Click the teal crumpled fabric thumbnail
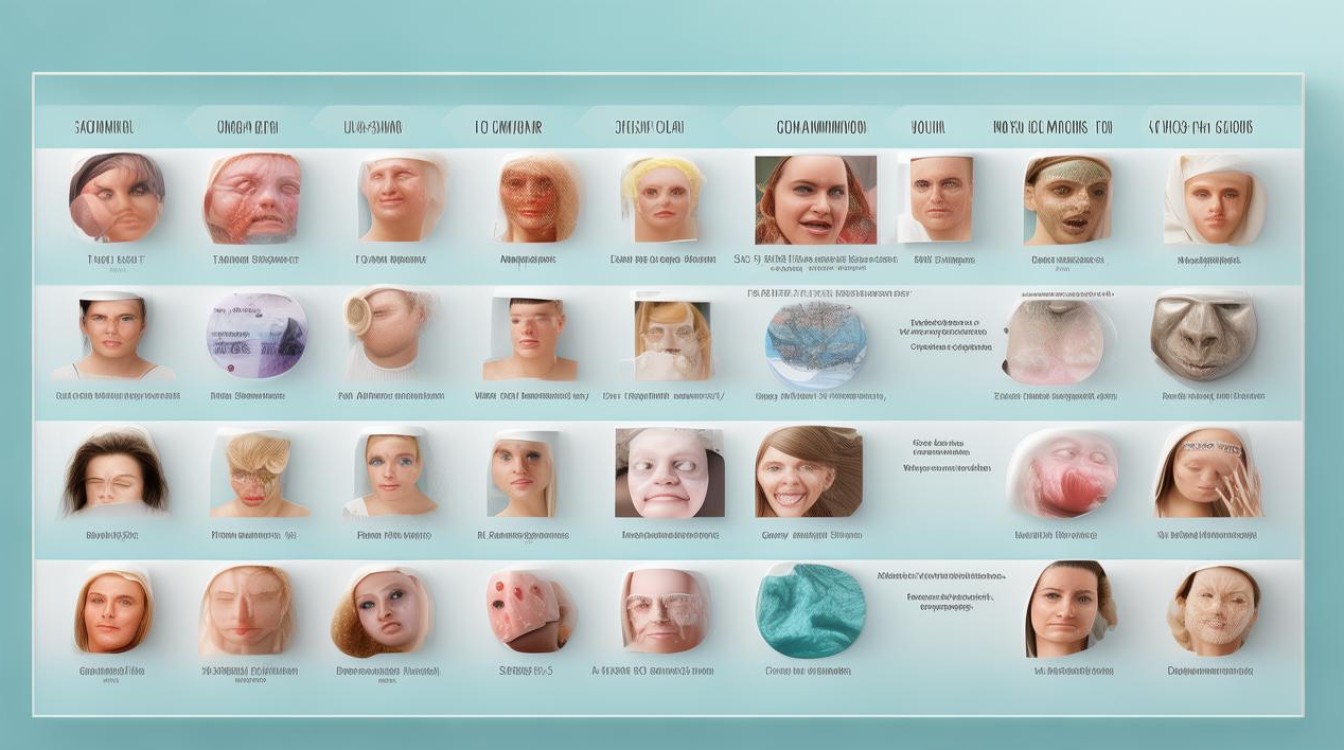 811,610
